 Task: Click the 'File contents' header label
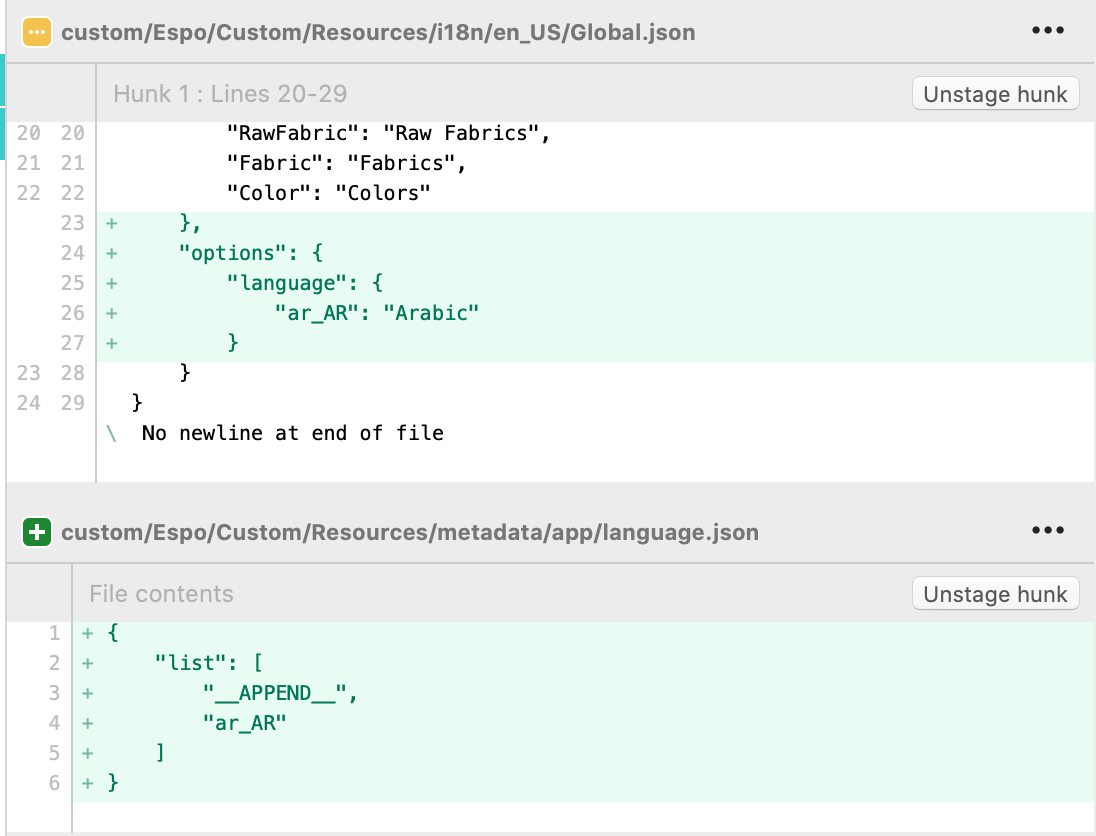pyautogui.click(x=161, y=594)
